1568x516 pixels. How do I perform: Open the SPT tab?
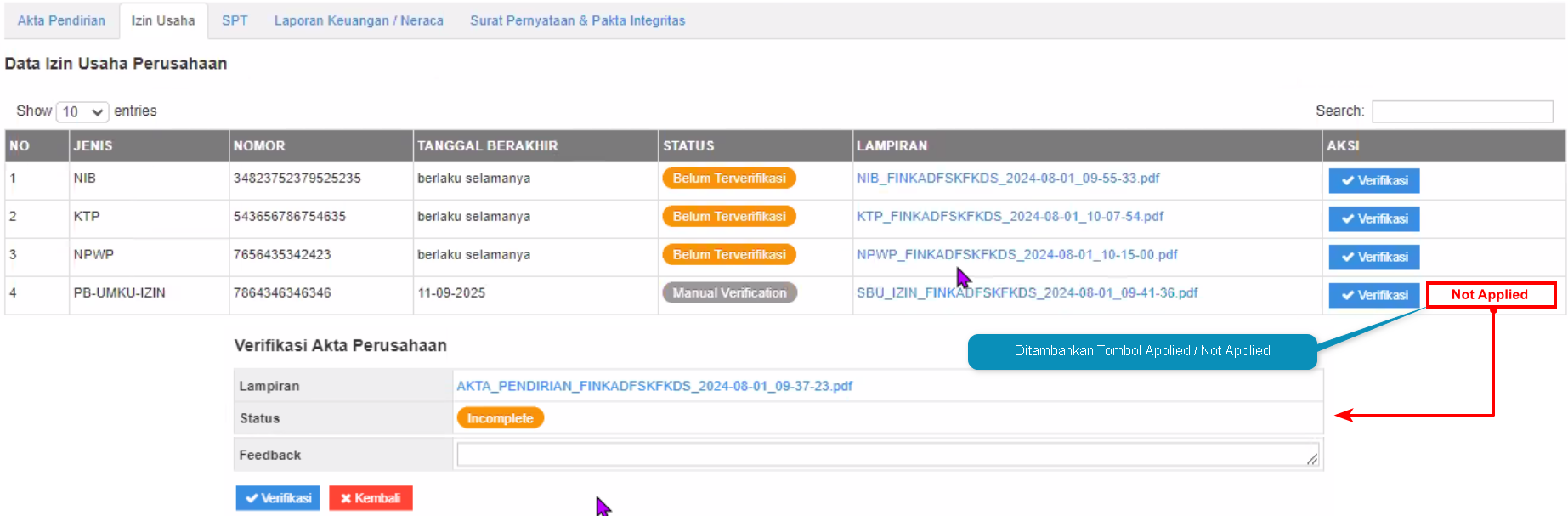coord(235,20)
